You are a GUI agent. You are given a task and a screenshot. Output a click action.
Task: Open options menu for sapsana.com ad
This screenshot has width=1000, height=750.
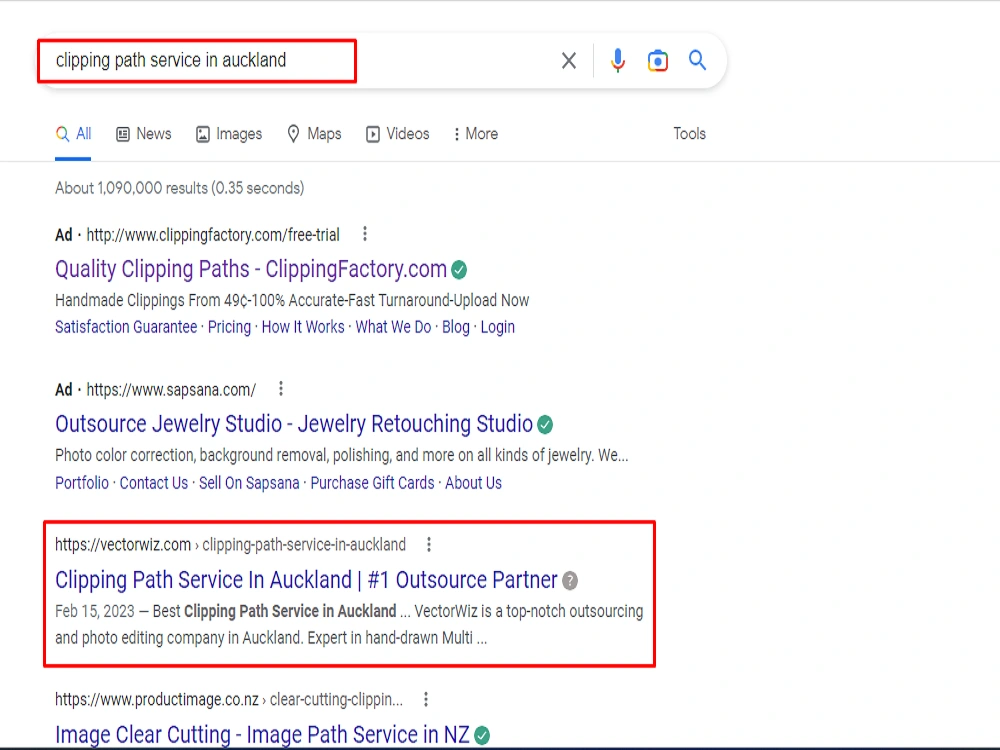point(281,389)
